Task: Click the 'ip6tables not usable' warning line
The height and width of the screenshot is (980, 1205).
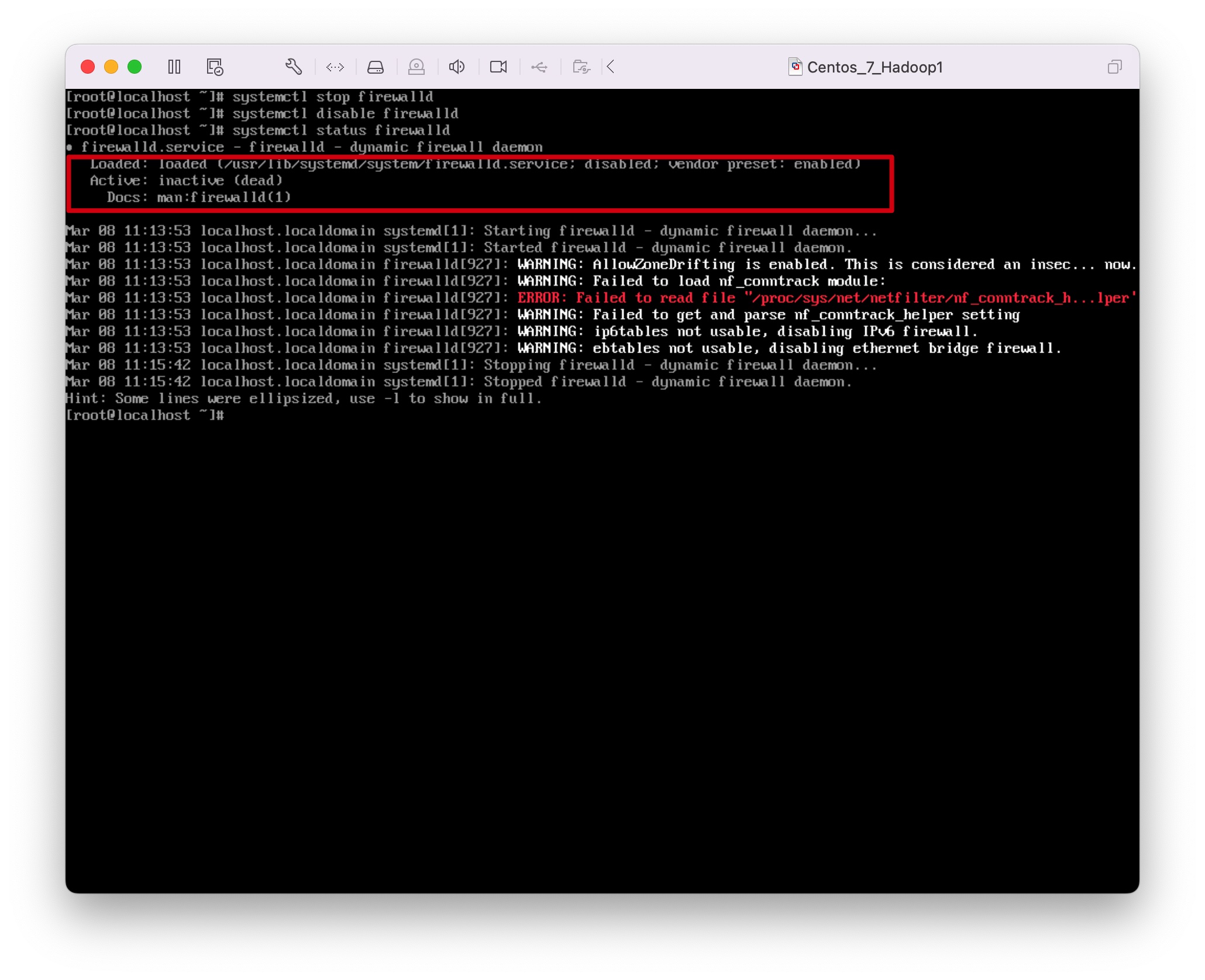Action: pos(522,332)
